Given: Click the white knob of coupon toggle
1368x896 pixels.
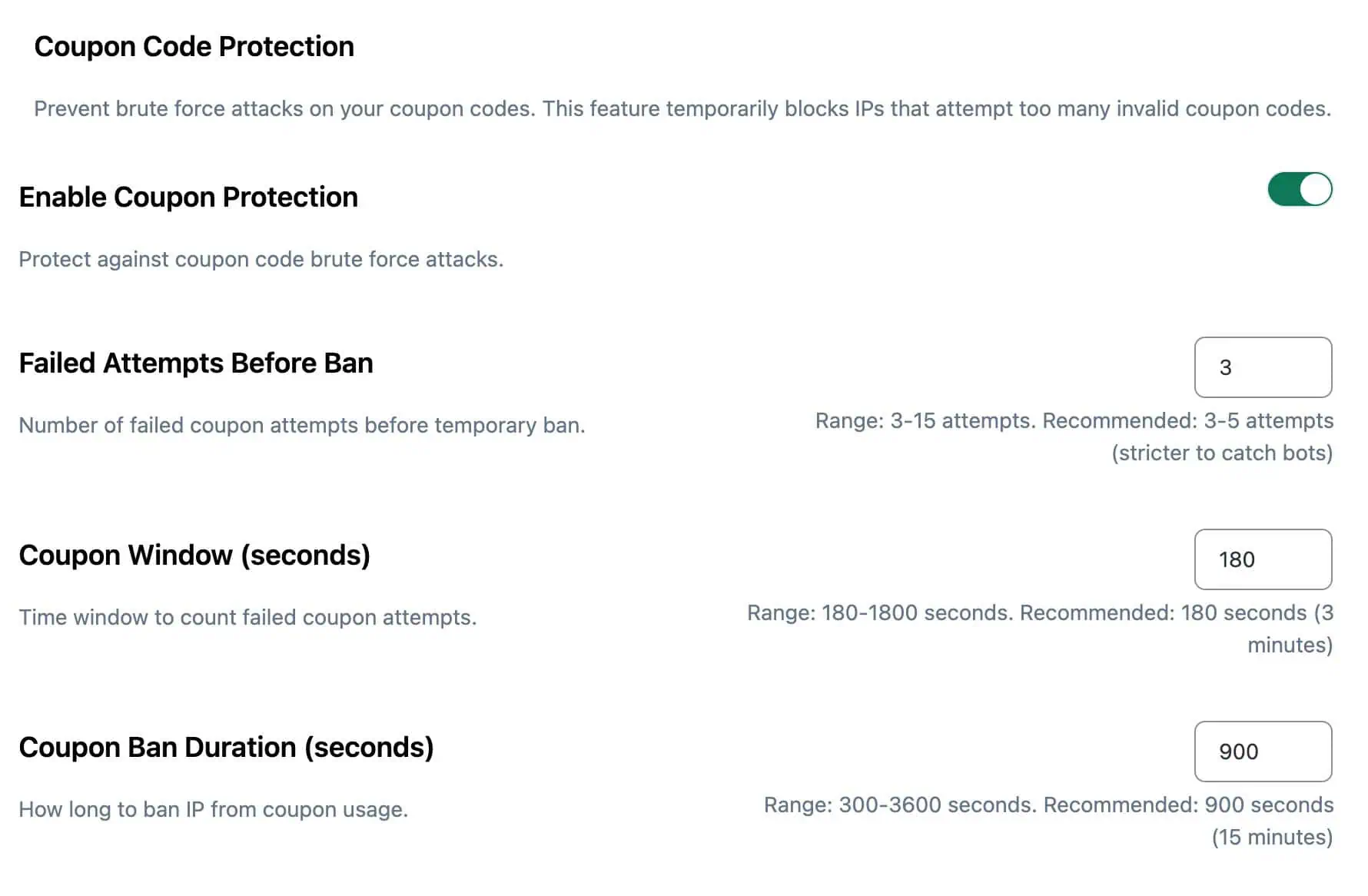Looking at the screenshot, I should click(1315, 190).
